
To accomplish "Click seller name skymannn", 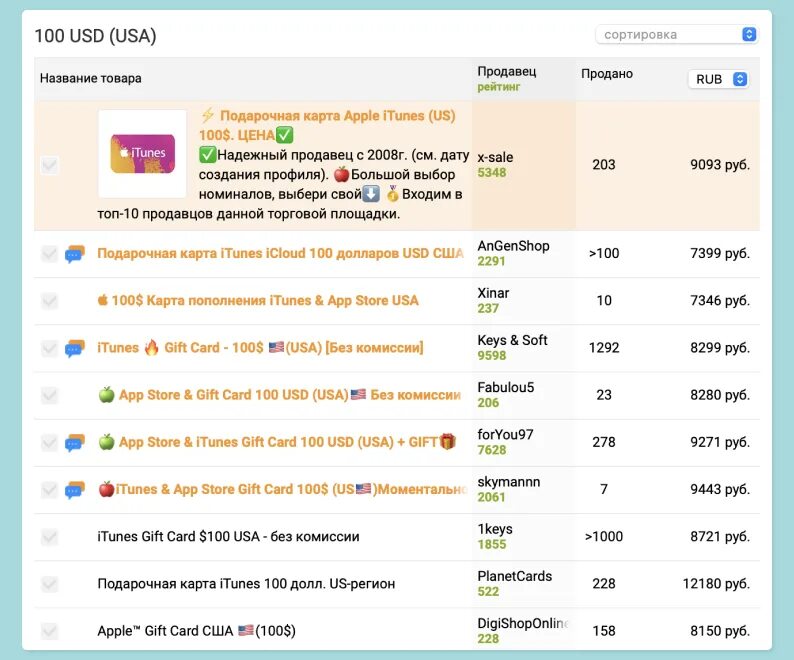I will click(509, 482).
